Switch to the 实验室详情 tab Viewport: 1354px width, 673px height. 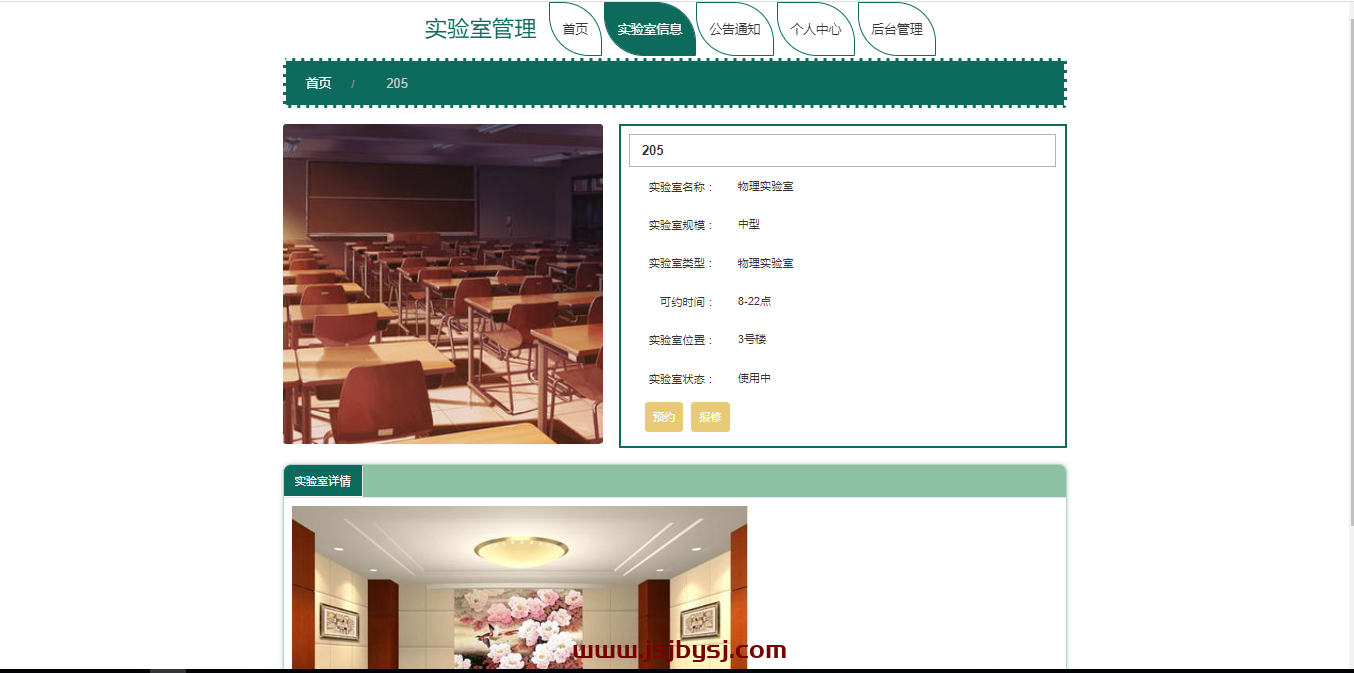pyautogui.click(x=323, y=481)
